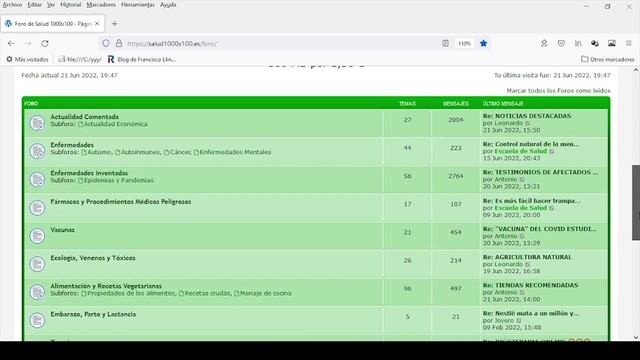
Task: Click Marcar todos los Foros como leídos
Action: click(x=558, y=91)
